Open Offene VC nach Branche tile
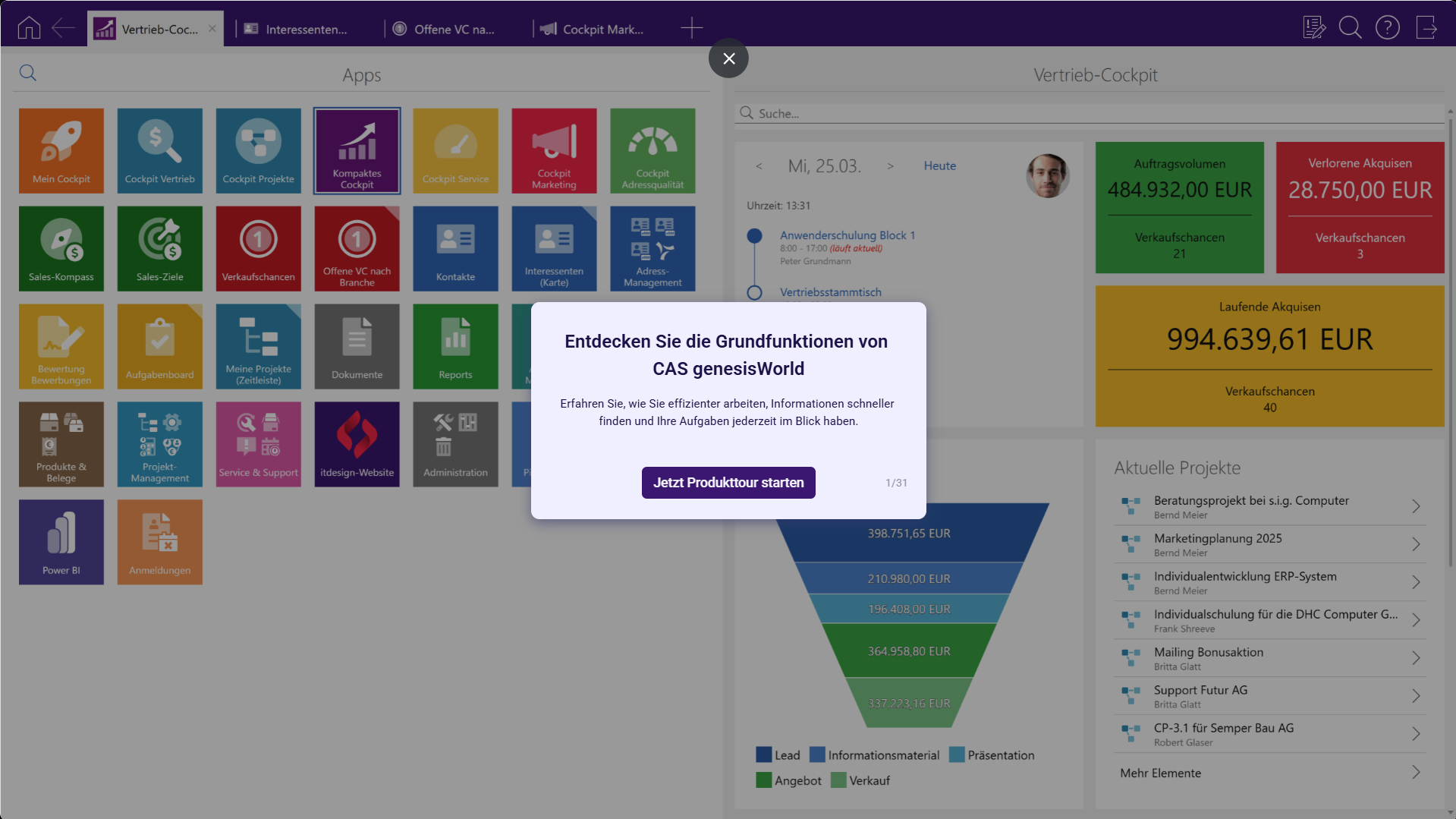Viewport: 1456px width, 819px height. [357, 248]
